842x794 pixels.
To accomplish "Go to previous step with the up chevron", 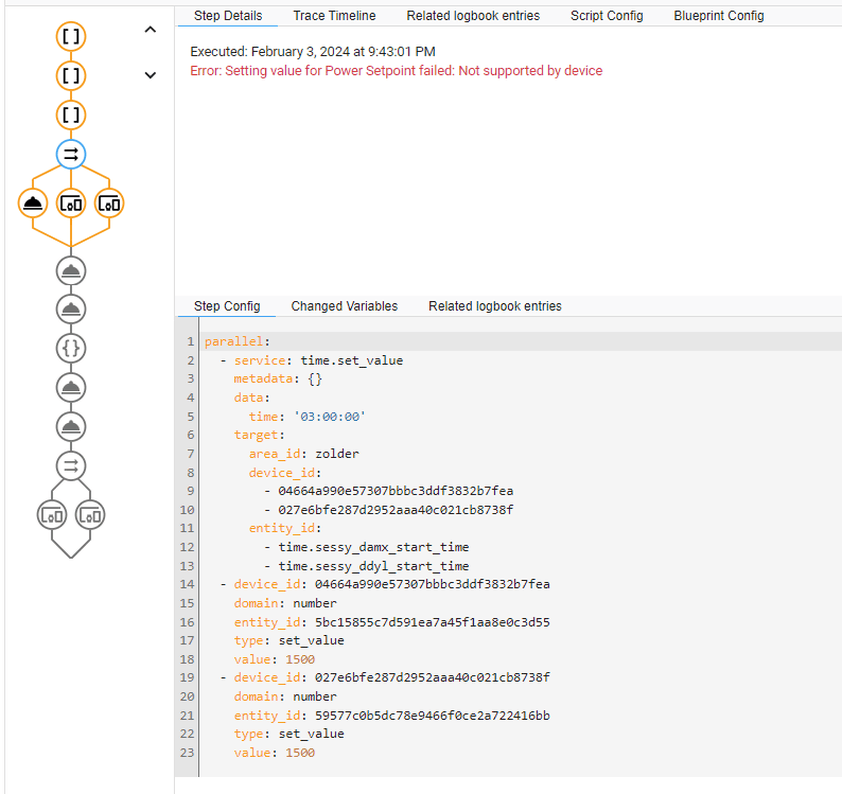I will pyautogui.click(x=150, y=30).
